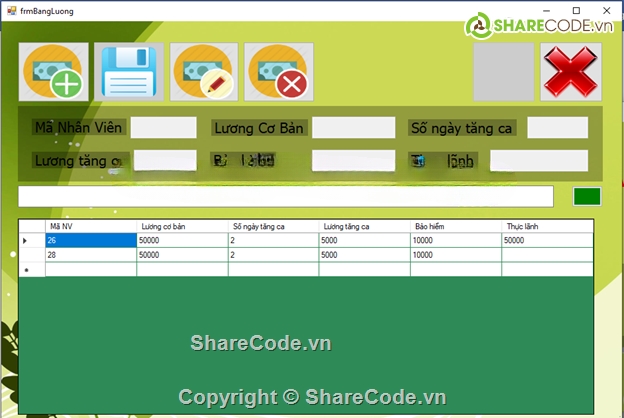Click the add salary record icon
624x418 pixels.
click(54, 72)
